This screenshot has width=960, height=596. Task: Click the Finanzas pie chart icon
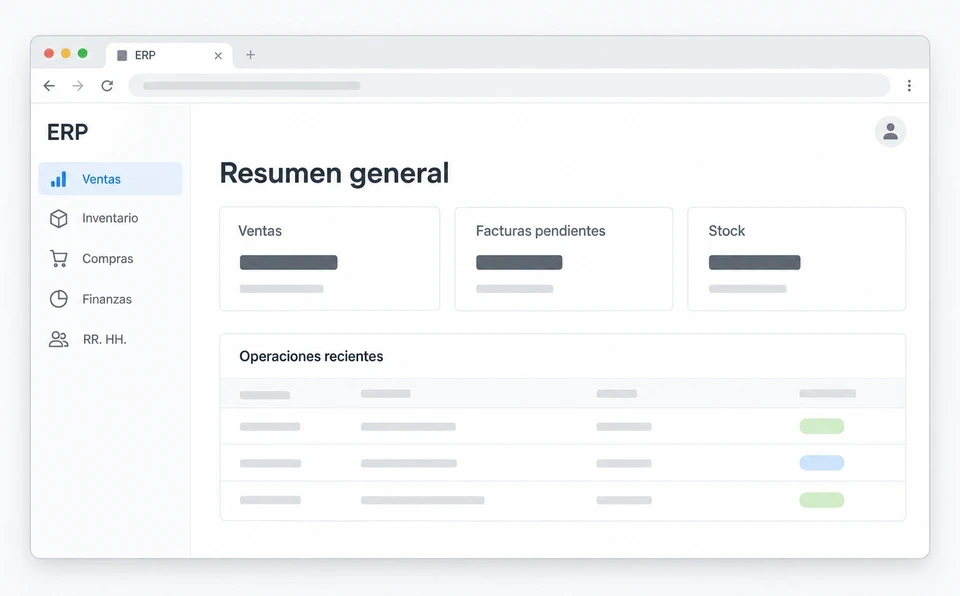coord(59,299)
